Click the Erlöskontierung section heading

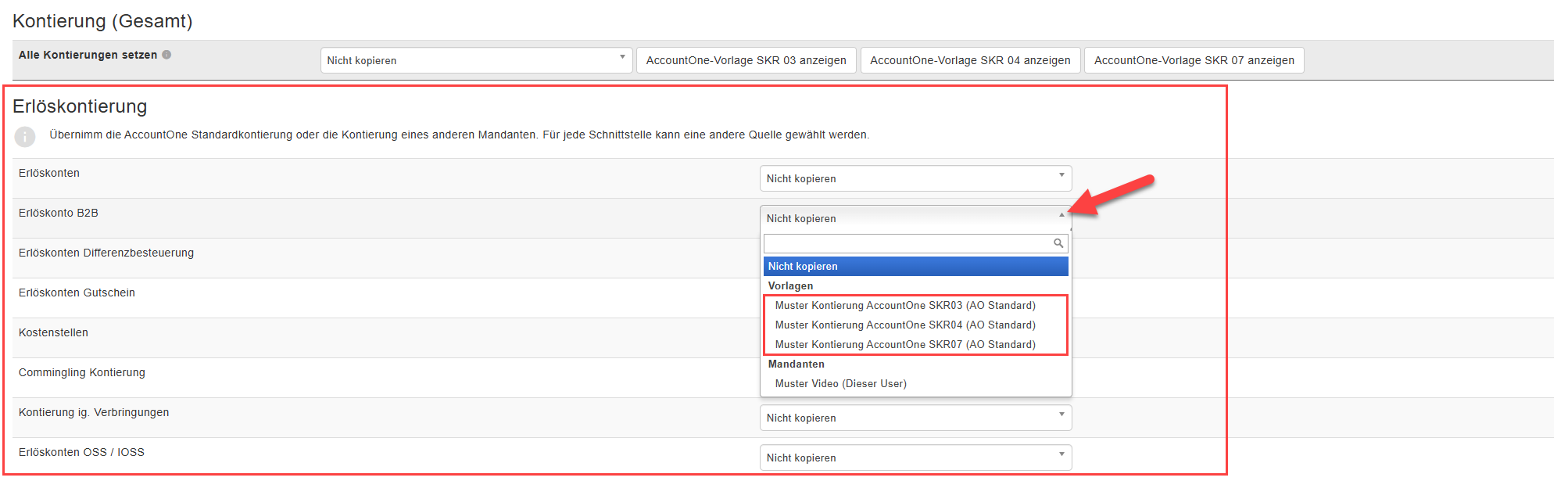(80, 106)
